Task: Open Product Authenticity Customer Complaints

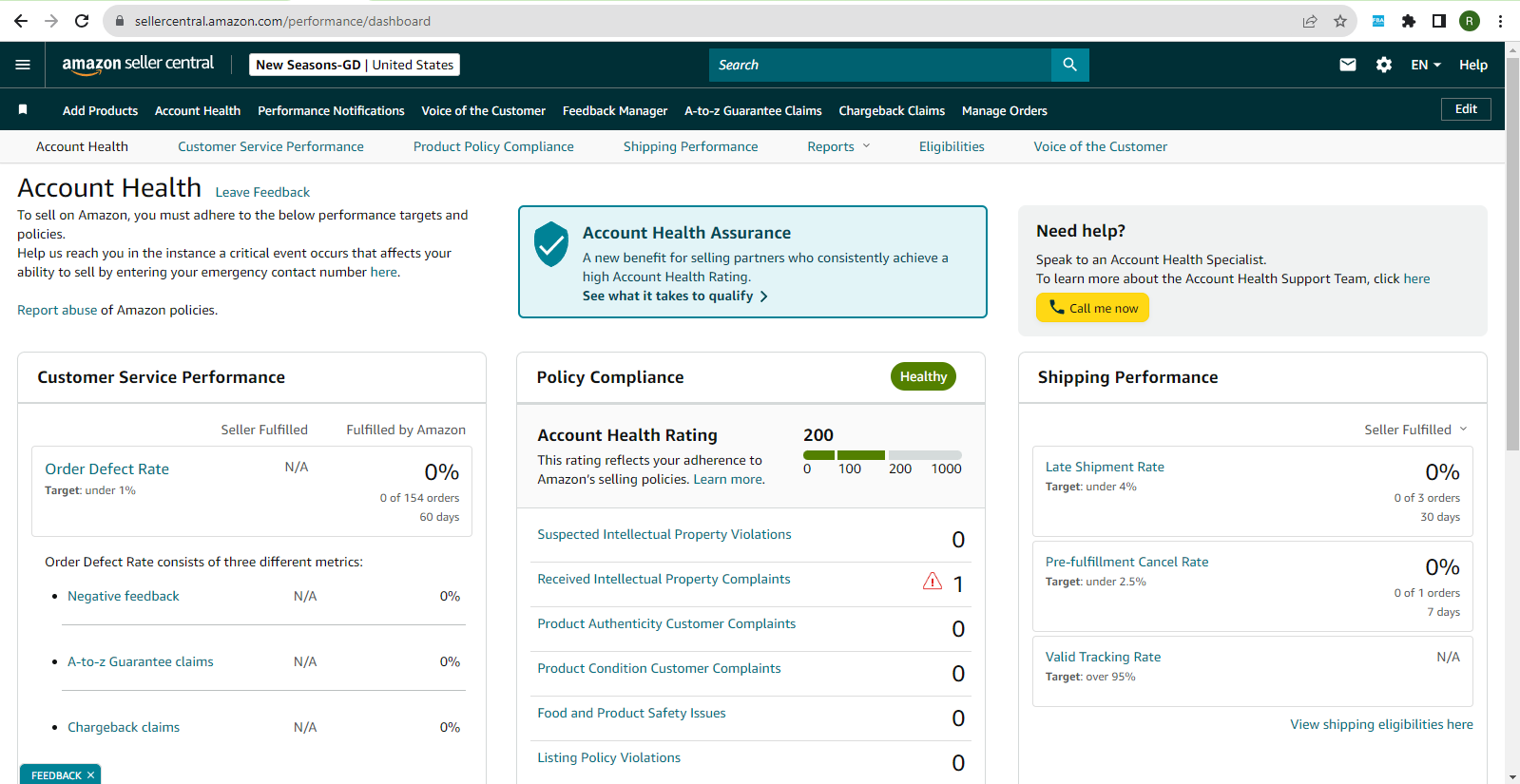Action: pyautogui.click(x=666, y=623)
